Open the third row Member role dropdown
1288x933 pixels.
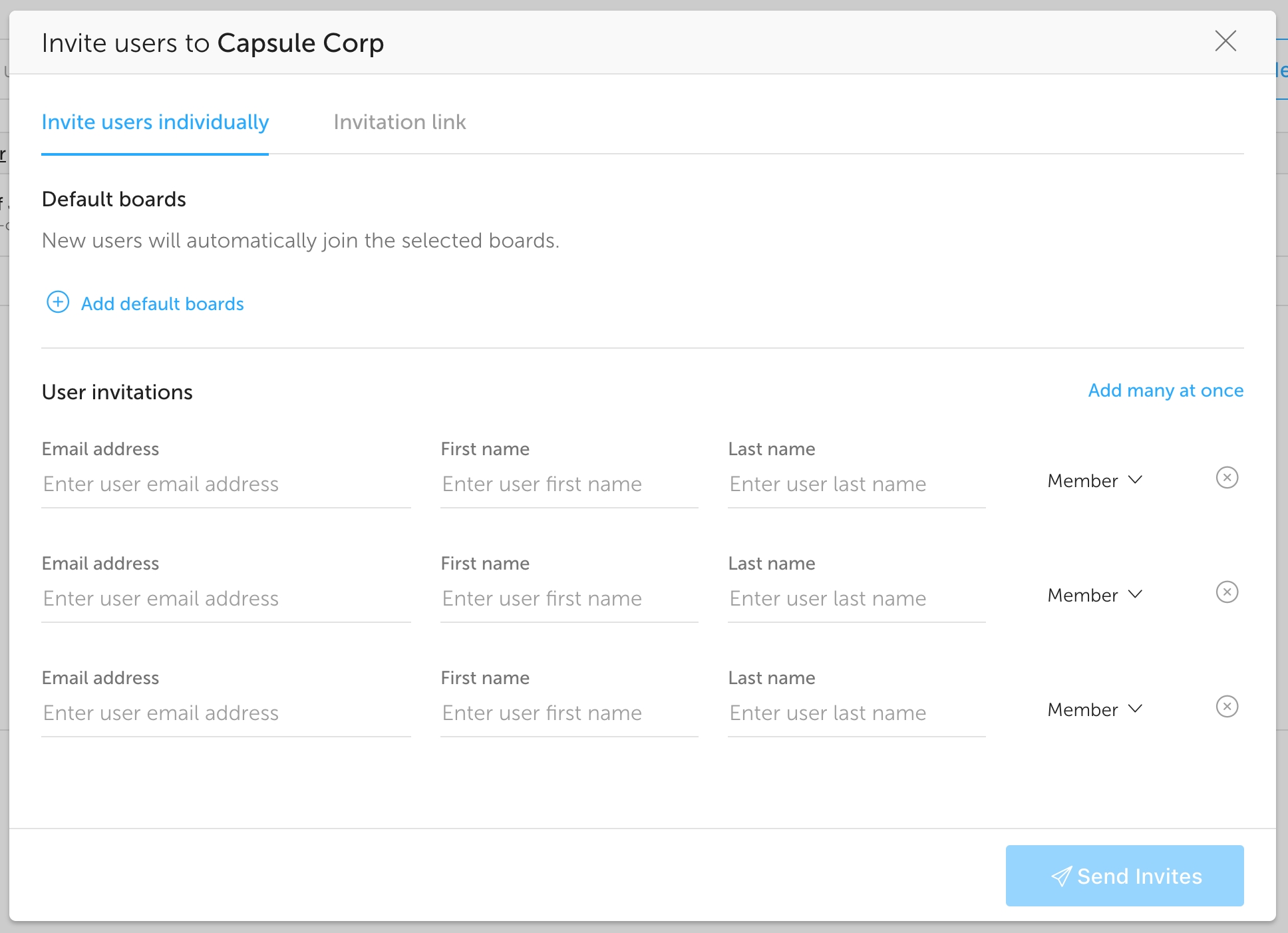[x=1094, y=709]
